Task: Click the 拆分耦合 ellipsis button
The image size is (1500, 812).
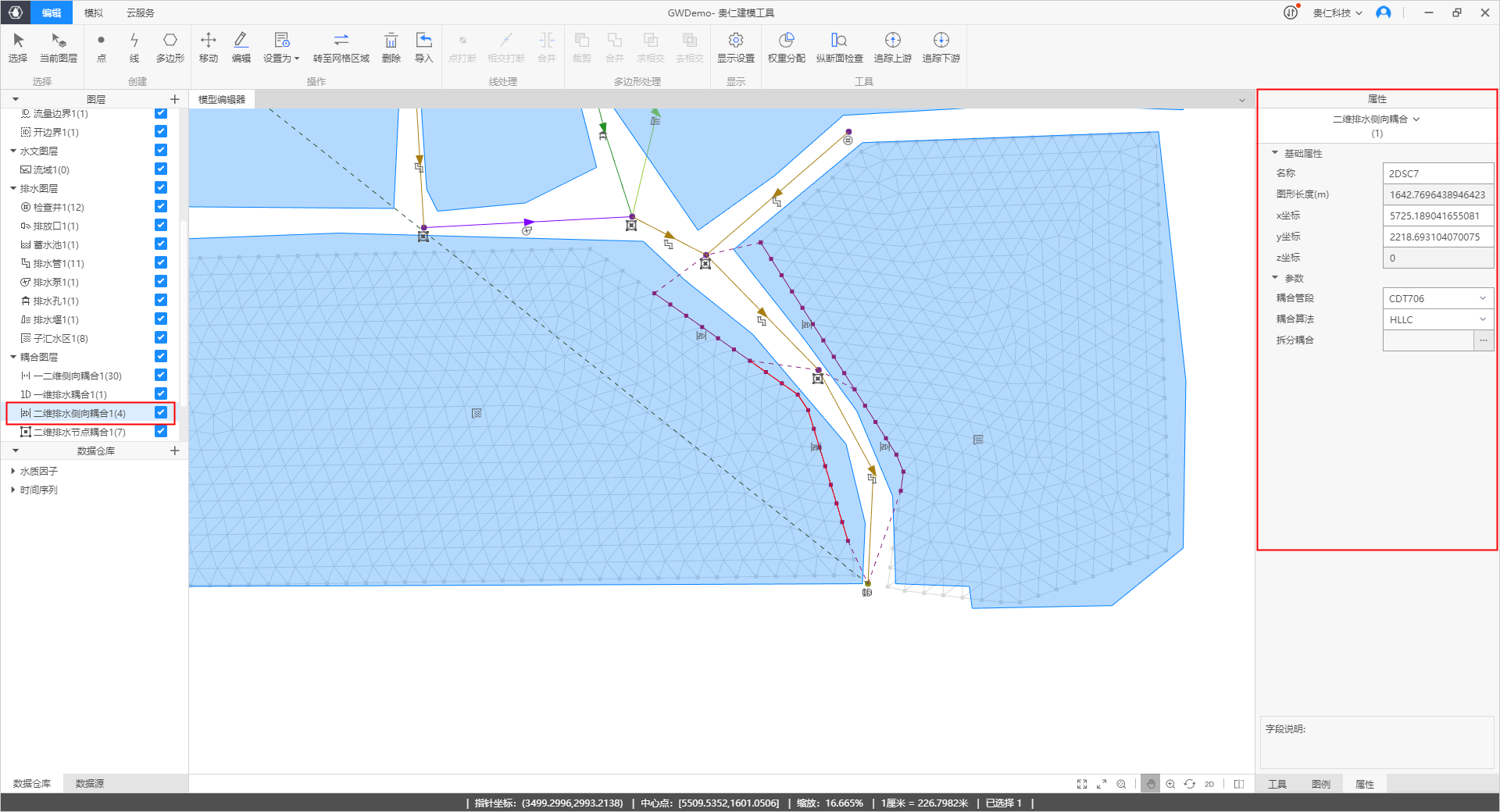Action: (x=1483, y=340)
